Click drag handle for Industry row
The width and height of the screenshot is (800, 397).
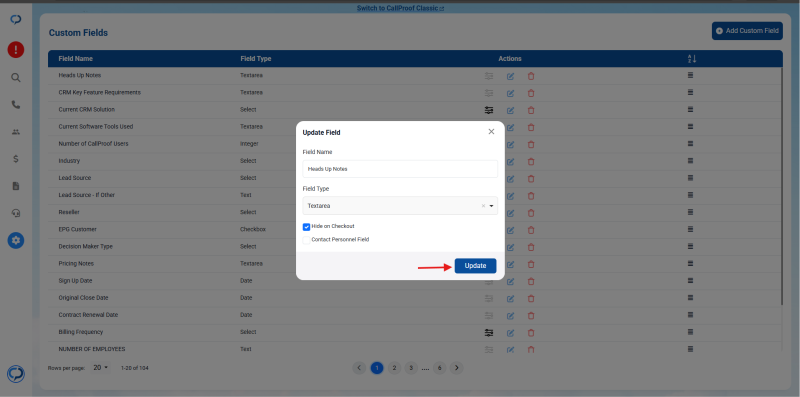pyautogui.click(x=690, y=160)
